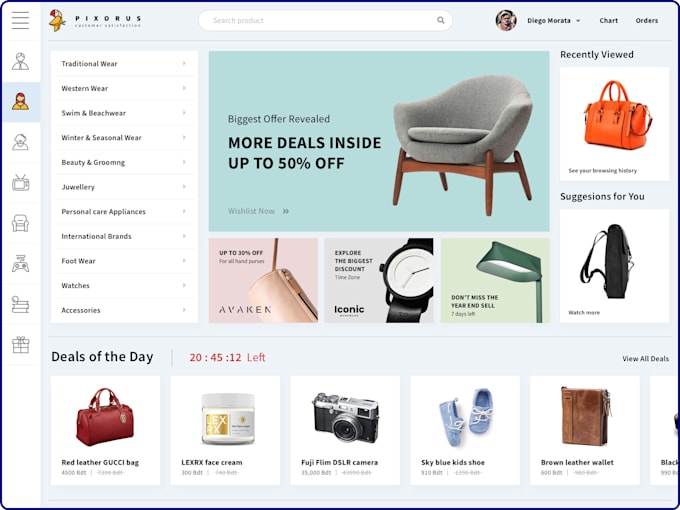Go to the Chart page
The height and width of the screenshot is (510, 680).
pyautogui.click(x=608, y=20)
